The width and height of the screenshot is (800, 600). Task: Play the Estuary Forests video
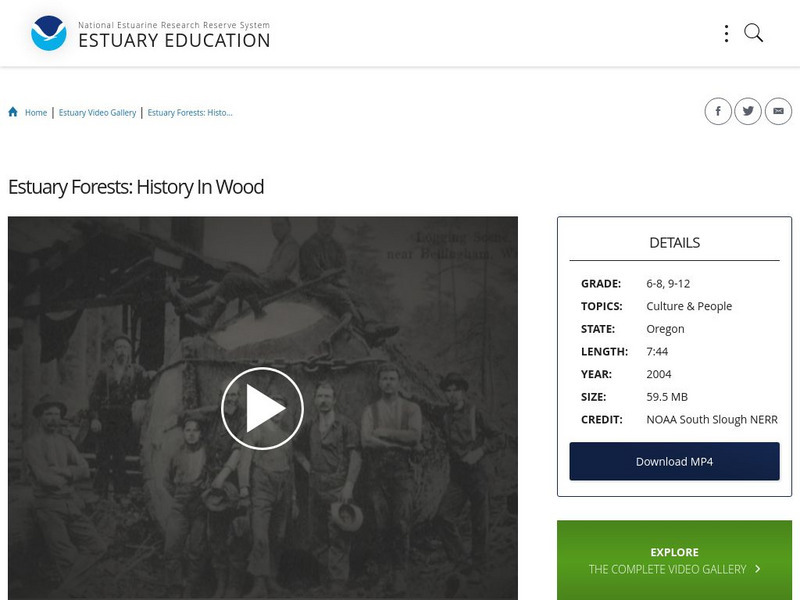263,408
